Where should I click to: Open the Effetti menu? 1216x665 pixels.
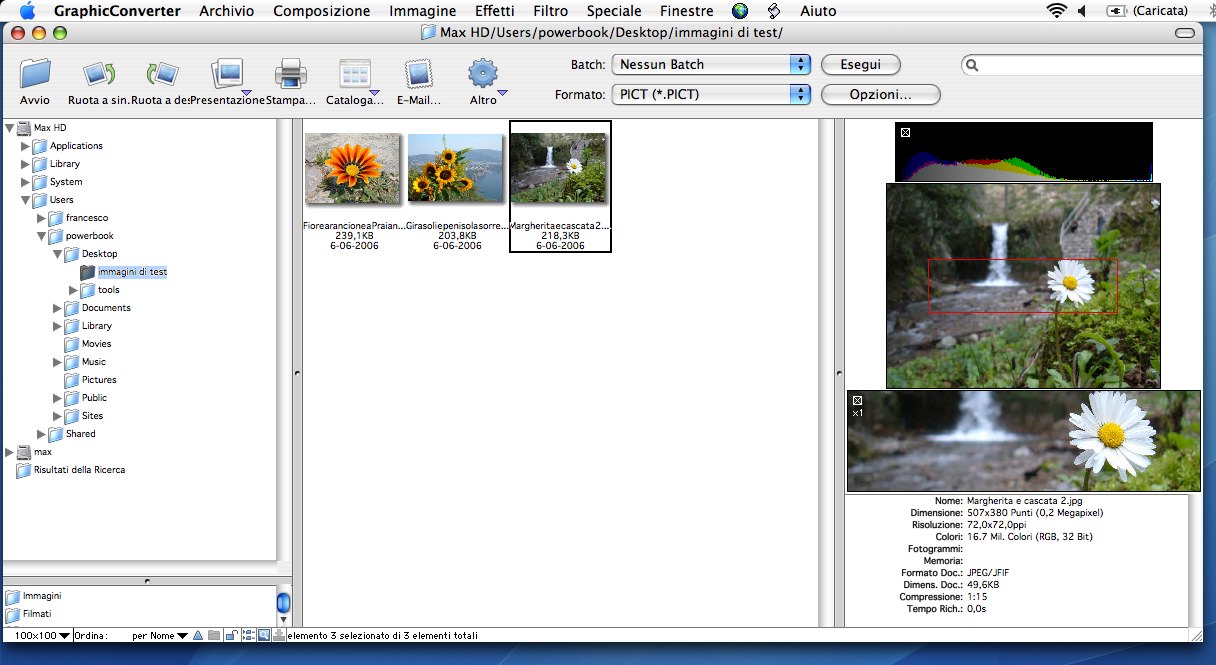(x=495, y=11)
